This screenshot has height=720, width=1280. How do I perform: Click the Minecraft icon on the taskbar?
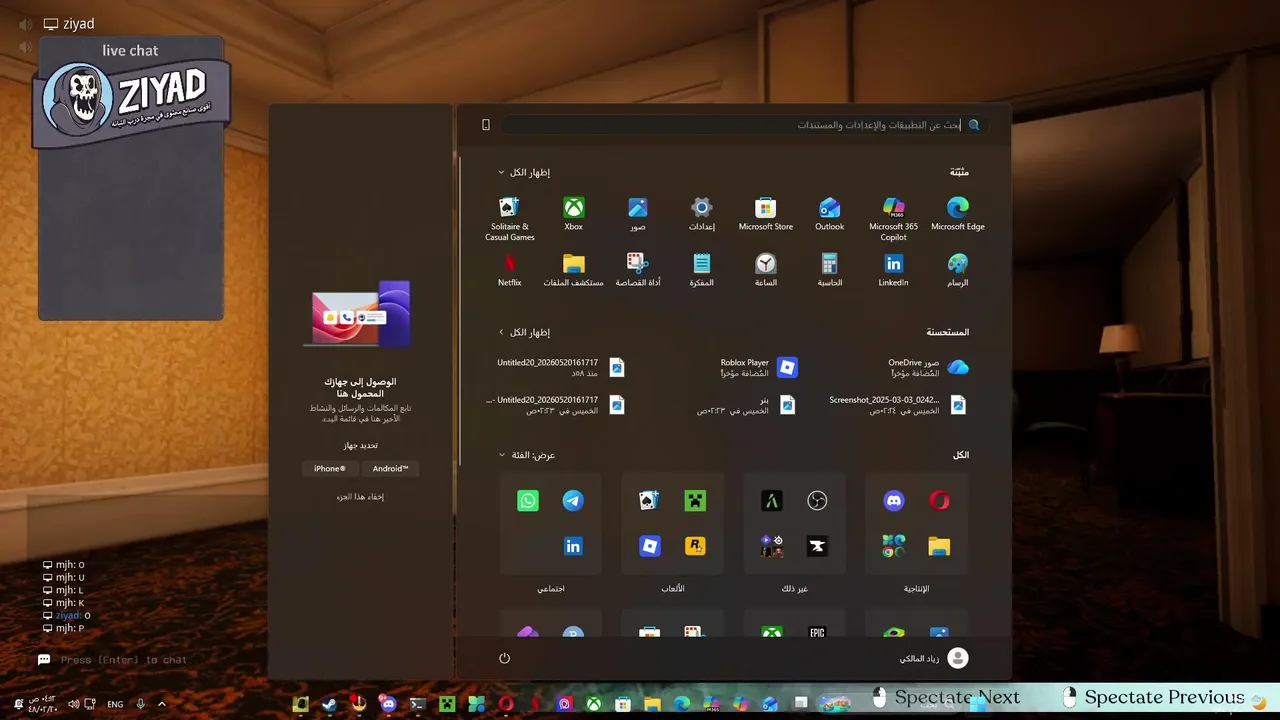click(x=447, y=704)
